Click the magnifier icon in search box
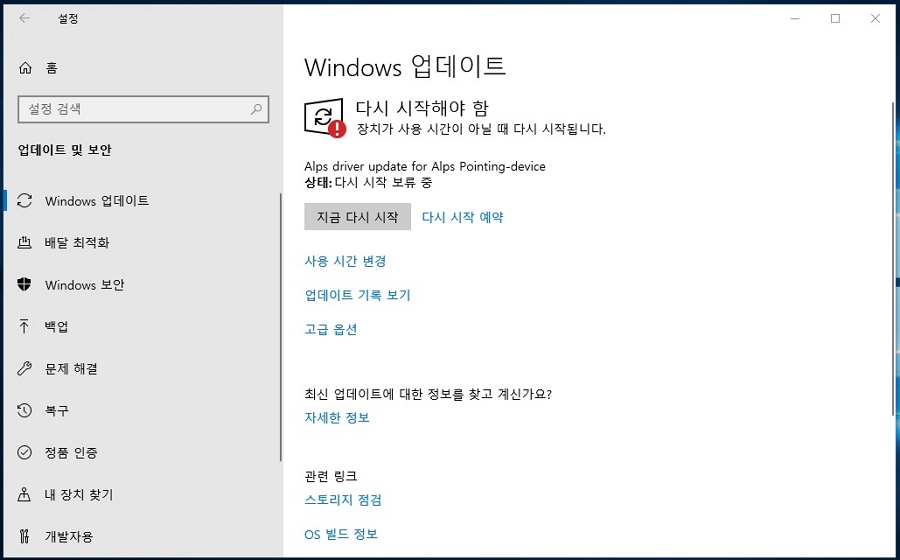The height and width of the screenshot is (560, 900). click(257, 109)
